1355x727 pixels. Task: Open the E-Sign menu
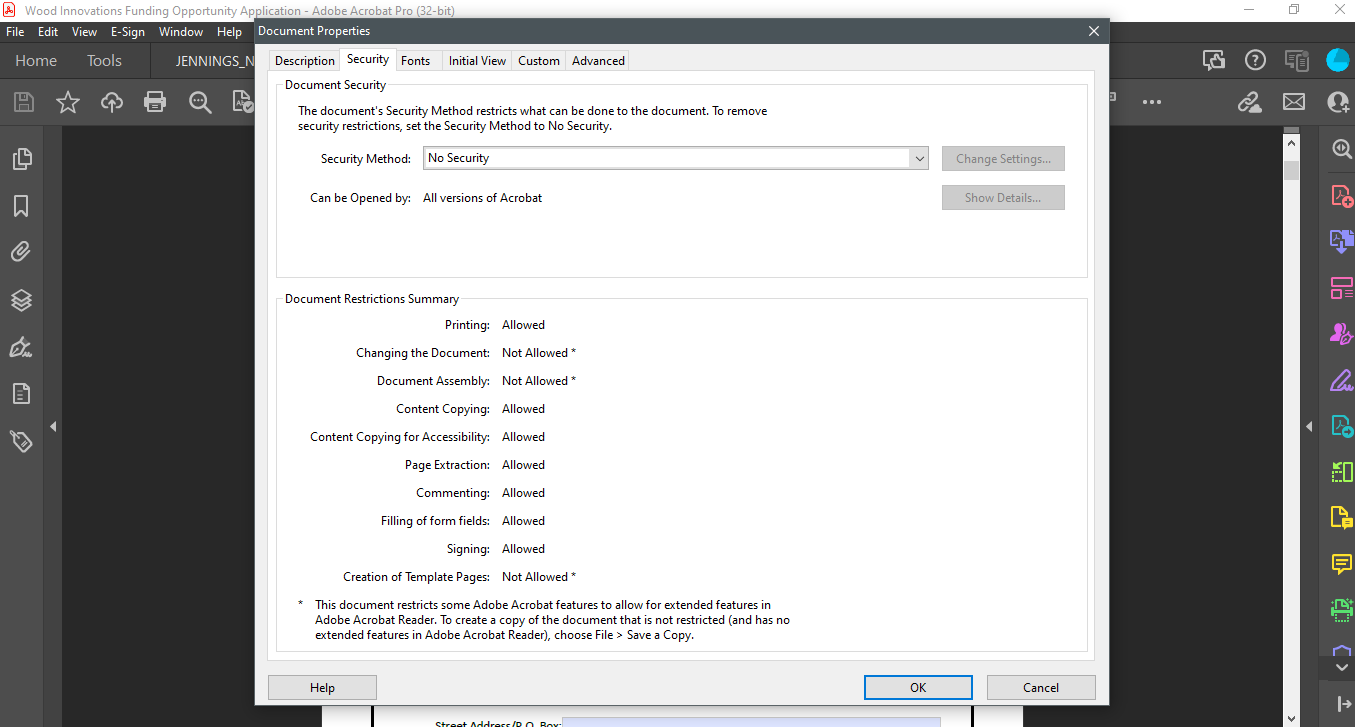[127, 31]
